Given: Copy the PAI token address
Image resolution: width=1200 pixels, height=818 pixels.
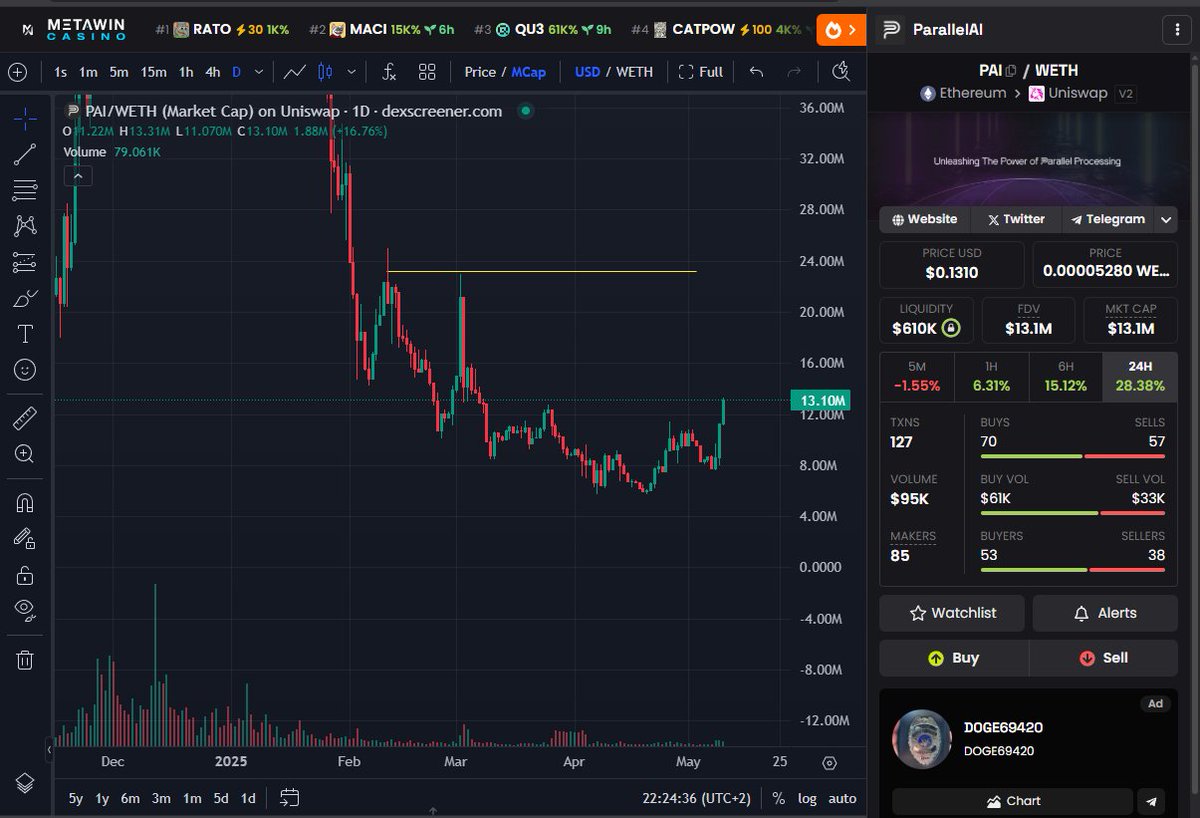Looking at the screenshot, I should (x=1012, y=71).
